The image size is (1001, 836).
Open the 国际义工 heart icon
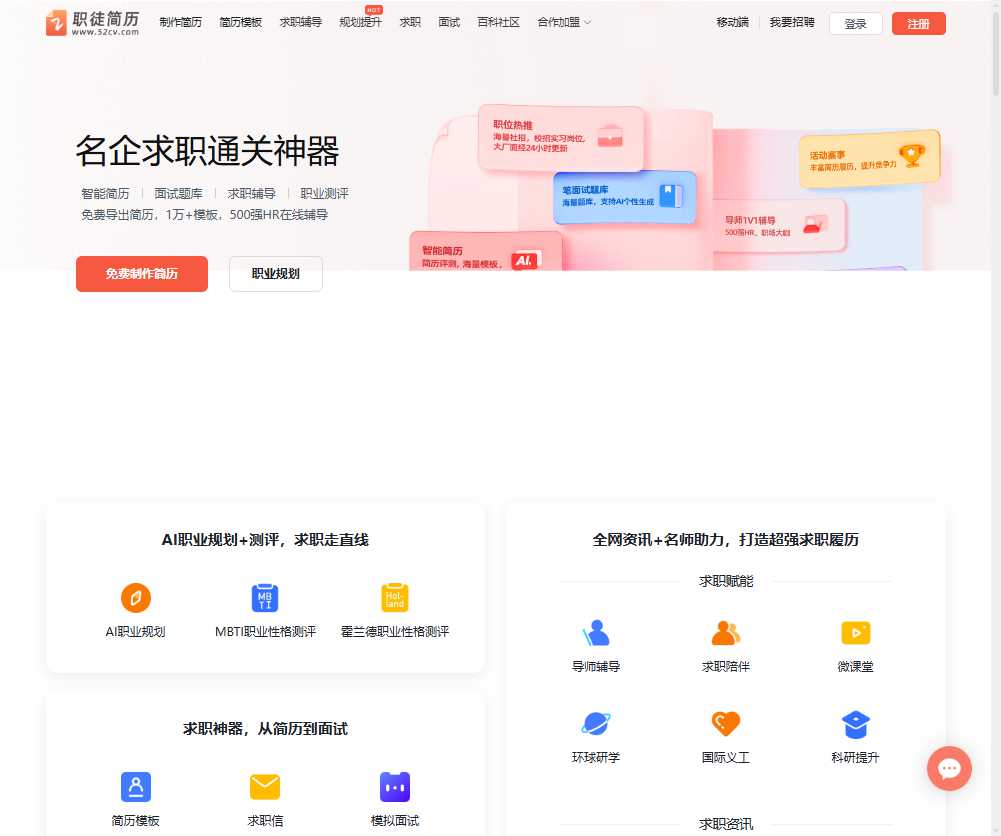click(x=725, y=722)
